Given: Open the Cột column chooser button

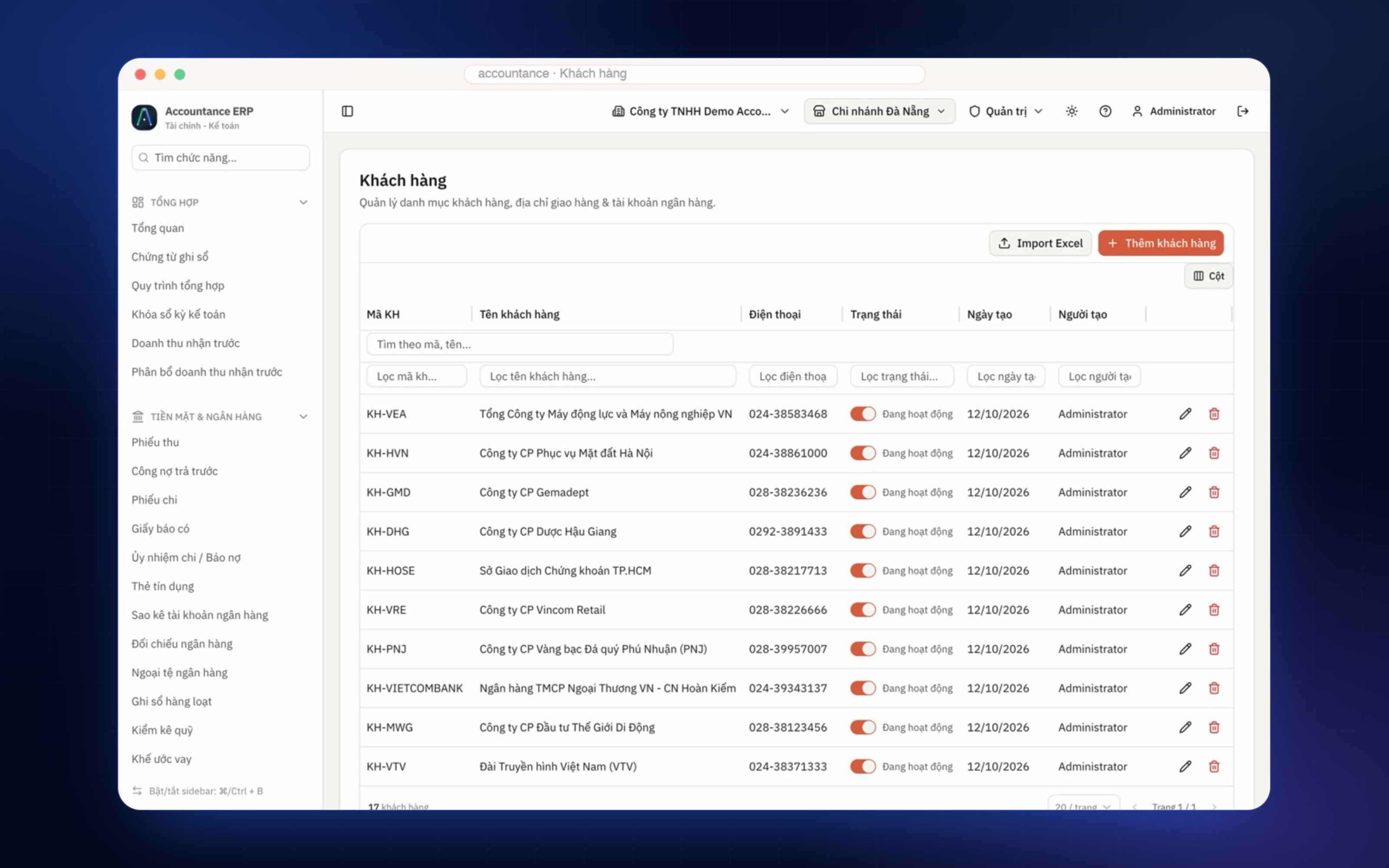Looking at the screenshot, I should point(1208,276).
